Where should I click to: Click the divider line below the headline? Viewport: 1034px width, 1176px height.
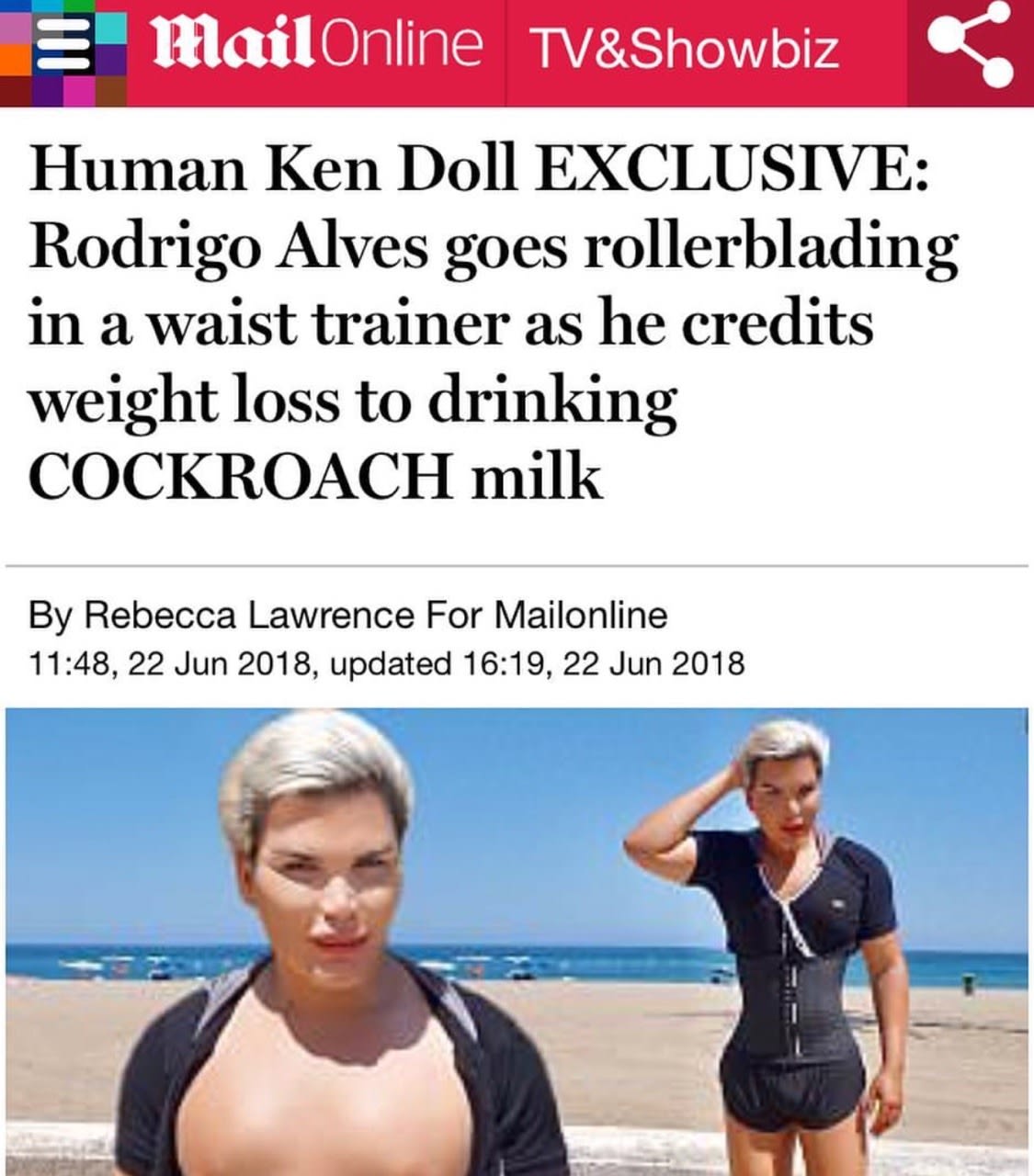517,566
